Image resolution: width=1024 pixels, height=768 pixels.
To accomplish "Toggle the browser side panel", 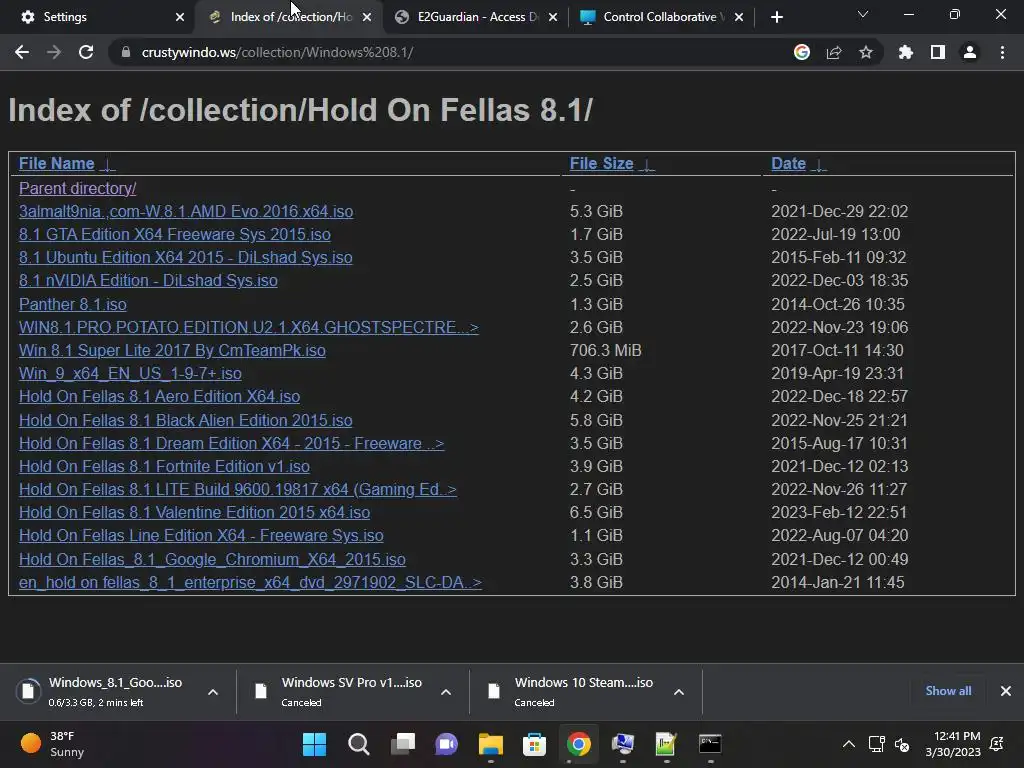I will pyautogui.click(x=938, y=52).
